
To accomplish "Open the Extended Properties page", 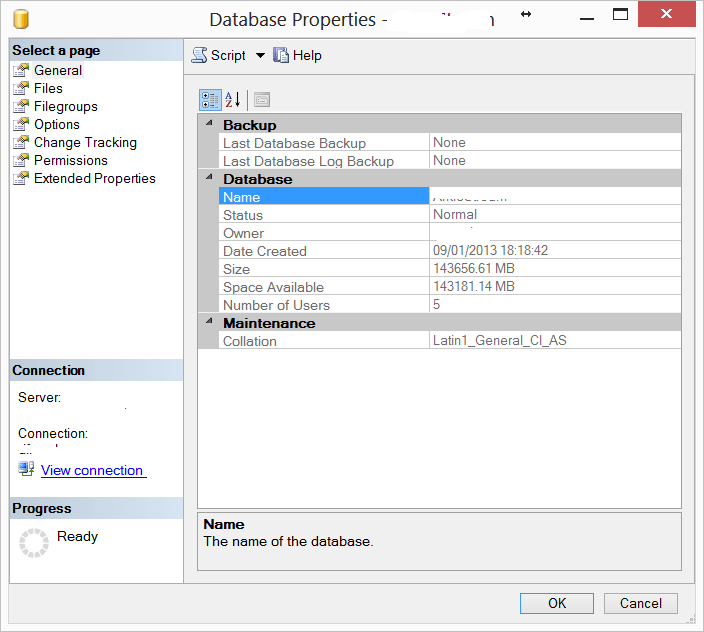I will [95, 178].
